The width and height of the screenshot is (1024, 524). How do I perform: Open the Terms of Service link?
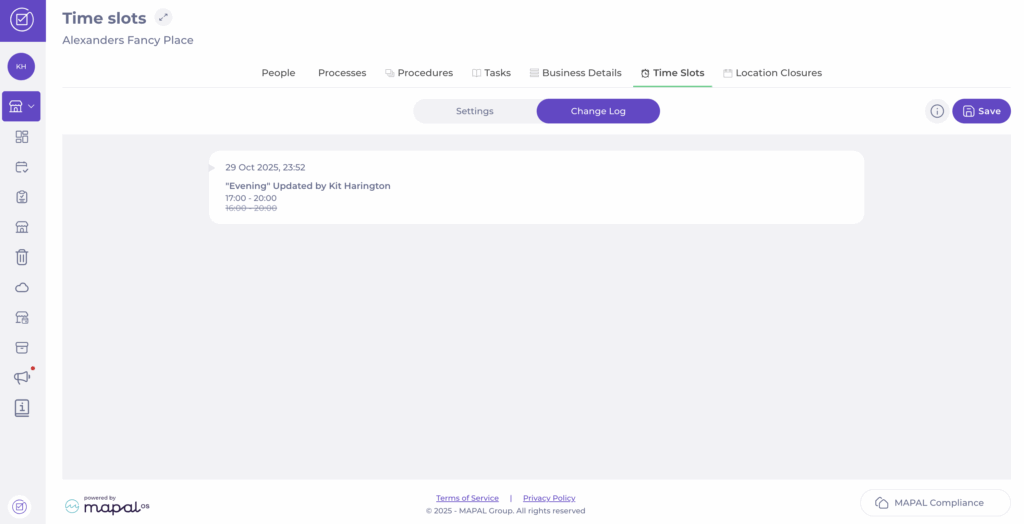coord(467,498)
